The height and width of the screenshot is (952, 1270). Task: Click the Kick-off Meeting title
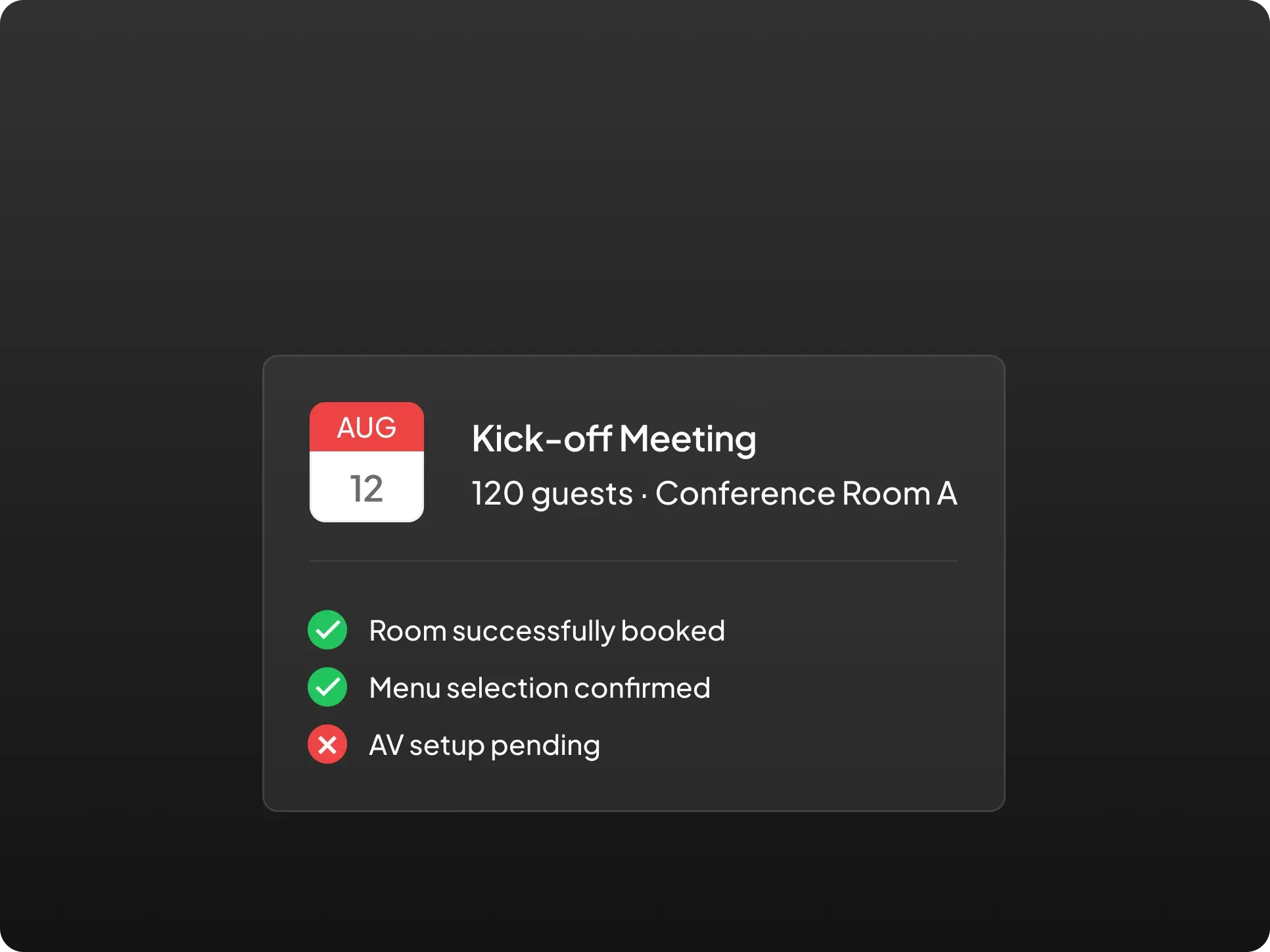(x=614, y=438)
